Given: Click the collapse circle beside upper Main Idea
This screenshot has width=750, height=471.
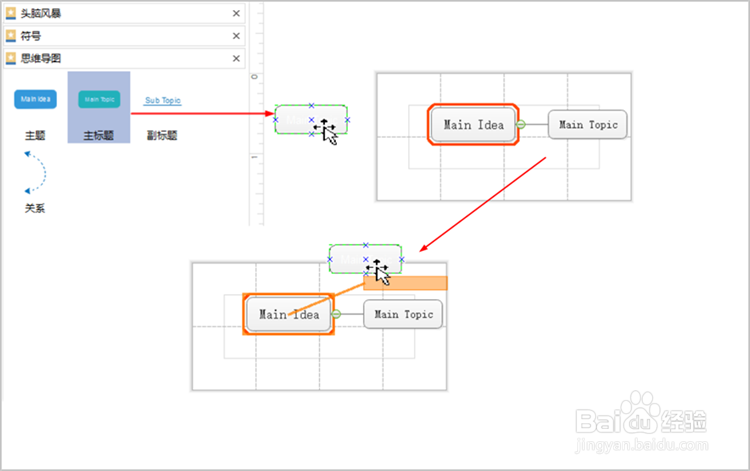Looking at the screenshot, I should [x=521, y=125].
